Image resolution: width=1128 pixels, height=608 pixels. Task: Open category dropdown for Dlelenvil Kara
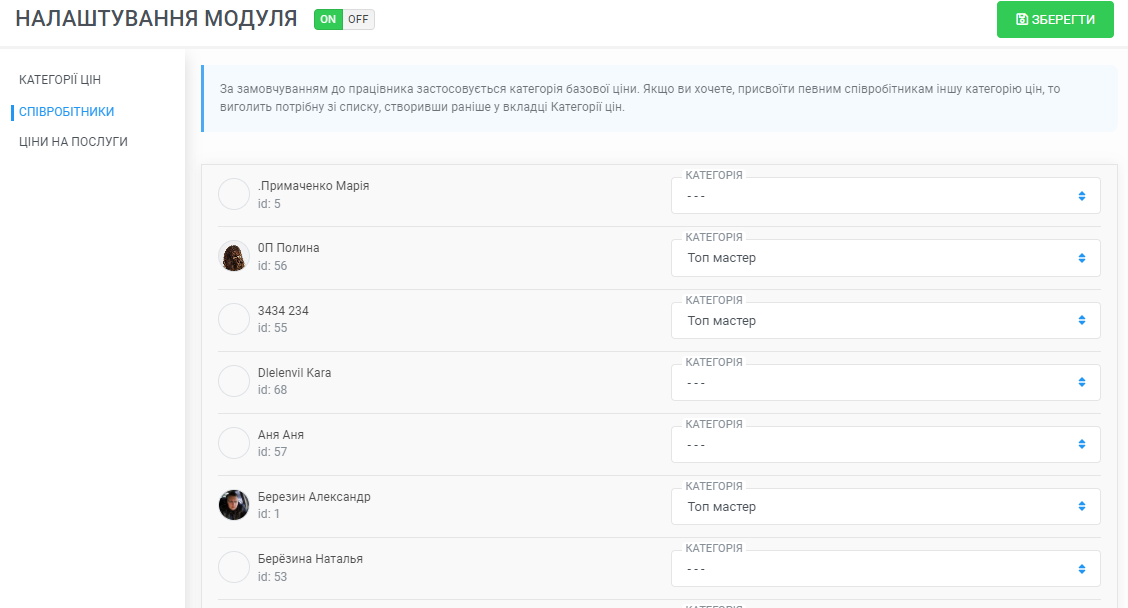pos(886,382)
